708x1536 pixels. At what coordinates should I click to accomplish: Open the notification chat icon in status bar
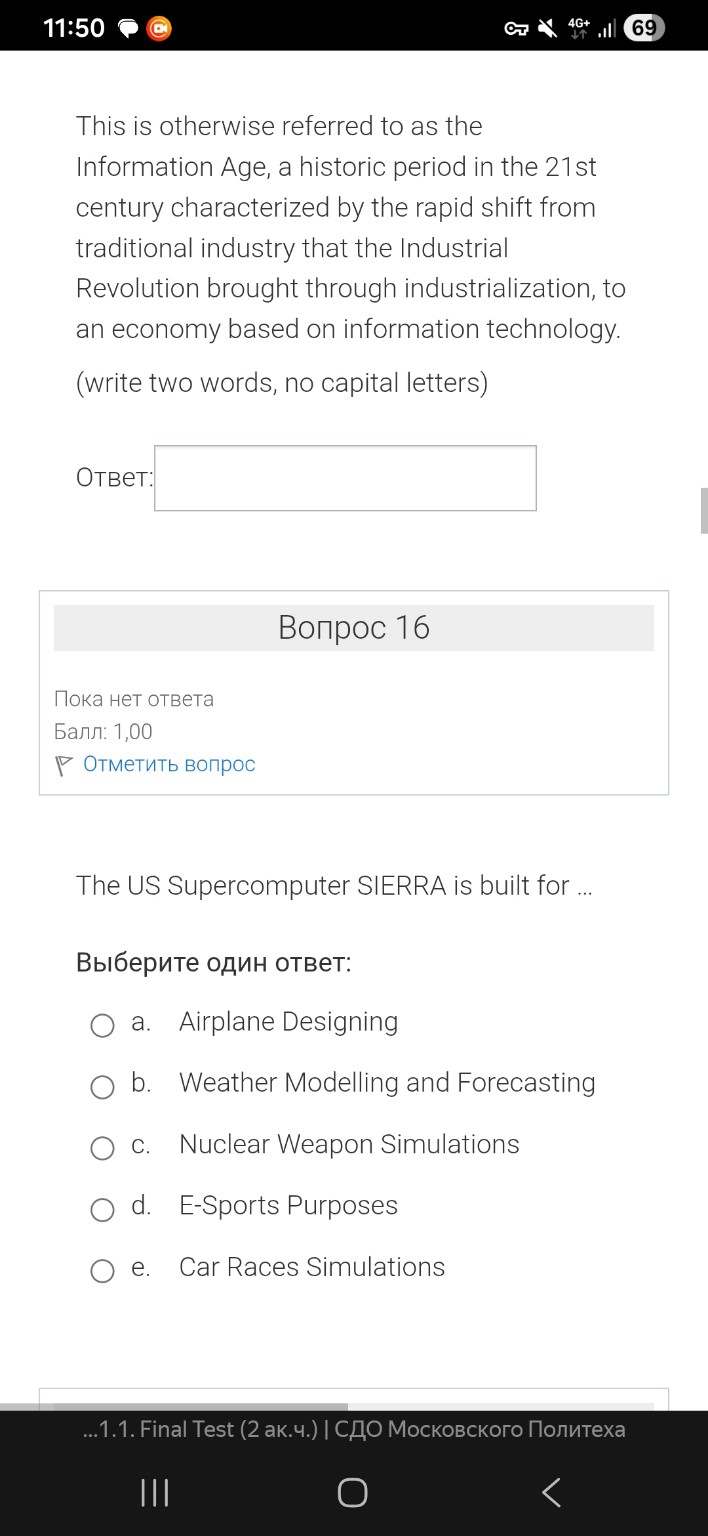coord(126,27)
